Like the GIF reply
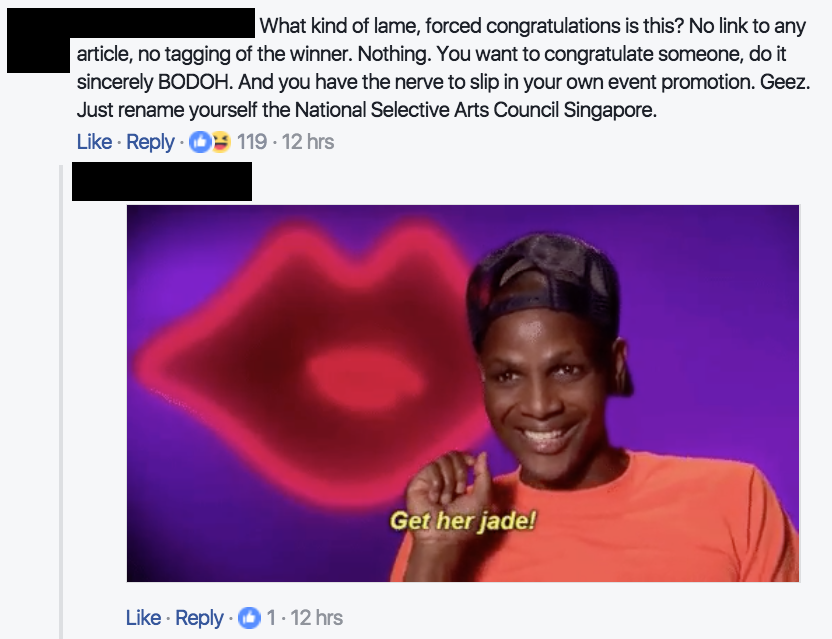 point(143,617)
